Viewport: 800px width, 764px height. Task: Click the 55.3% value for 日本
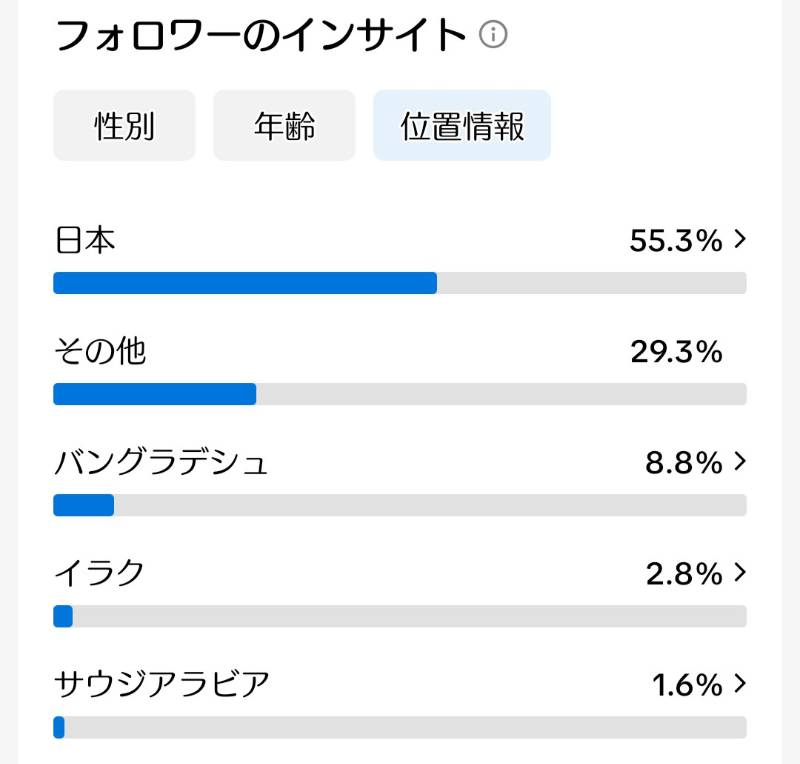(676, 240)
